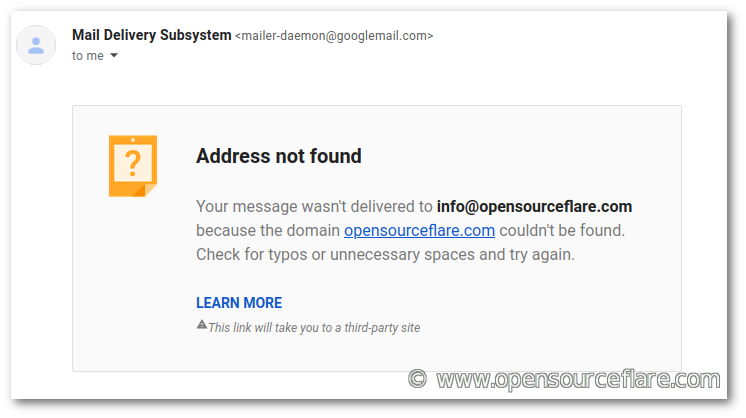The image size is (746, 418).
Task: Open the underlined opensourceflare.com domain link
Action: coord(420,231)
